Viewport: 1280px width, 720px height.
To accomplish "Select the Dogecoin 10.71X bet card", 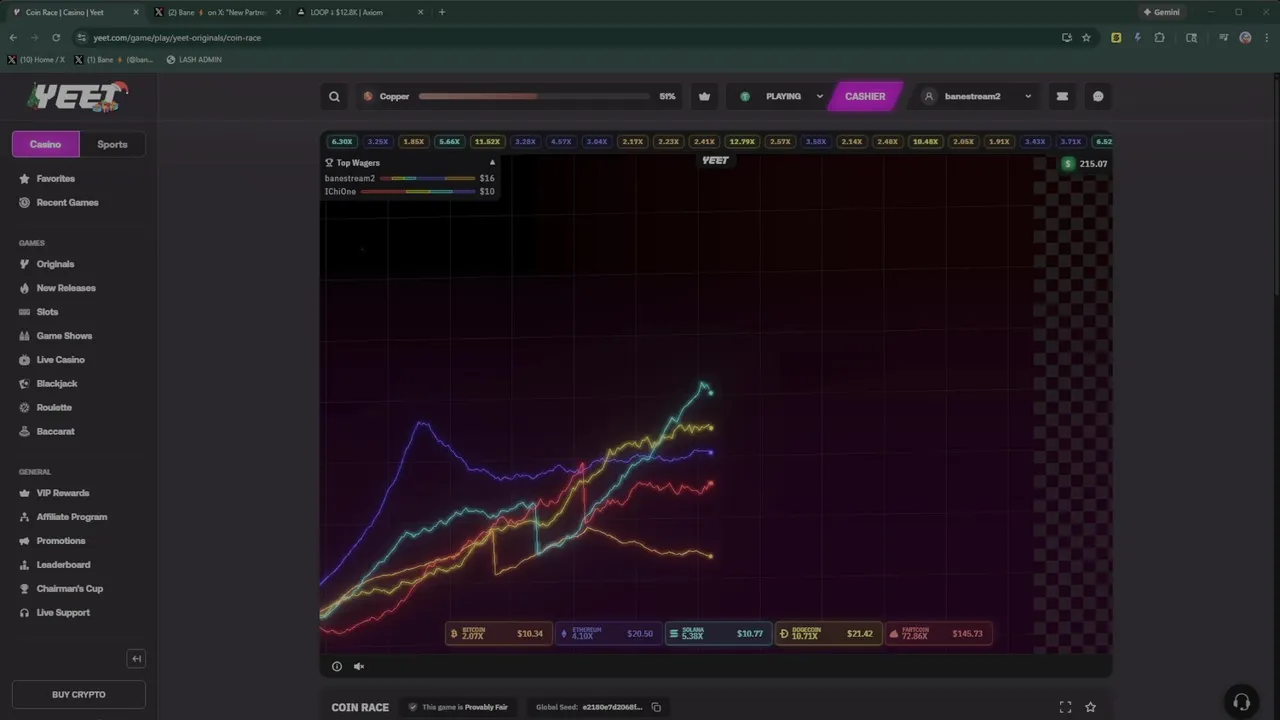I will (x=828, y=634).
